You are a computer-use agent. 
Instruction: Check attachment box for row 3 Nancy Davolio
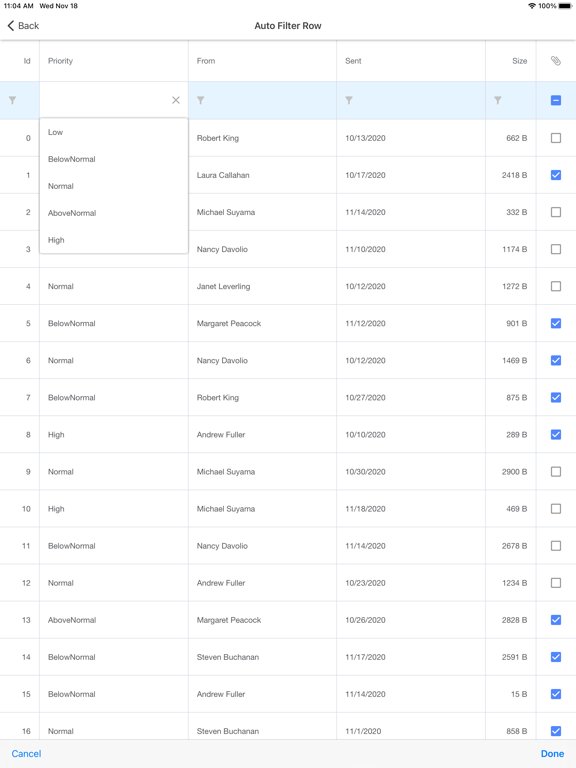tap(556, 249)
